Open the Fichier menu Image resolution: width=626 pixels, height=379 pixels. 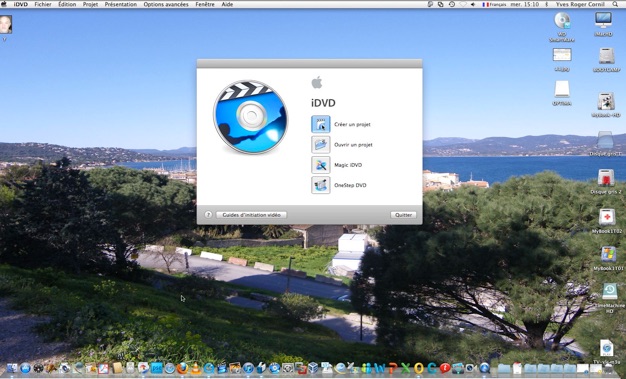pyautogui.click(x=43, y=4)
